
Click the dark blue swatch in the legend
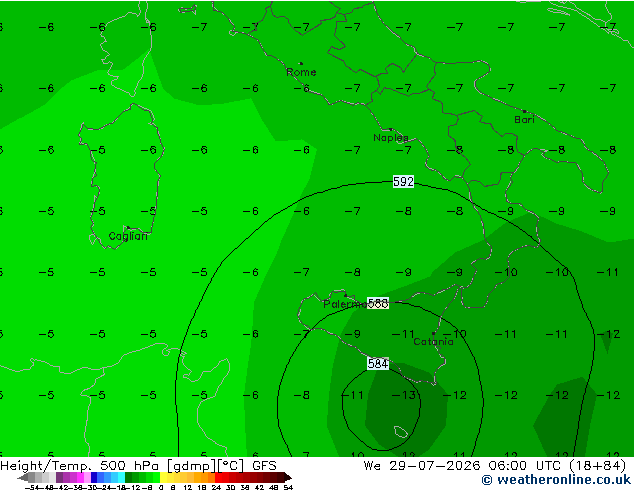coord(94,477)
